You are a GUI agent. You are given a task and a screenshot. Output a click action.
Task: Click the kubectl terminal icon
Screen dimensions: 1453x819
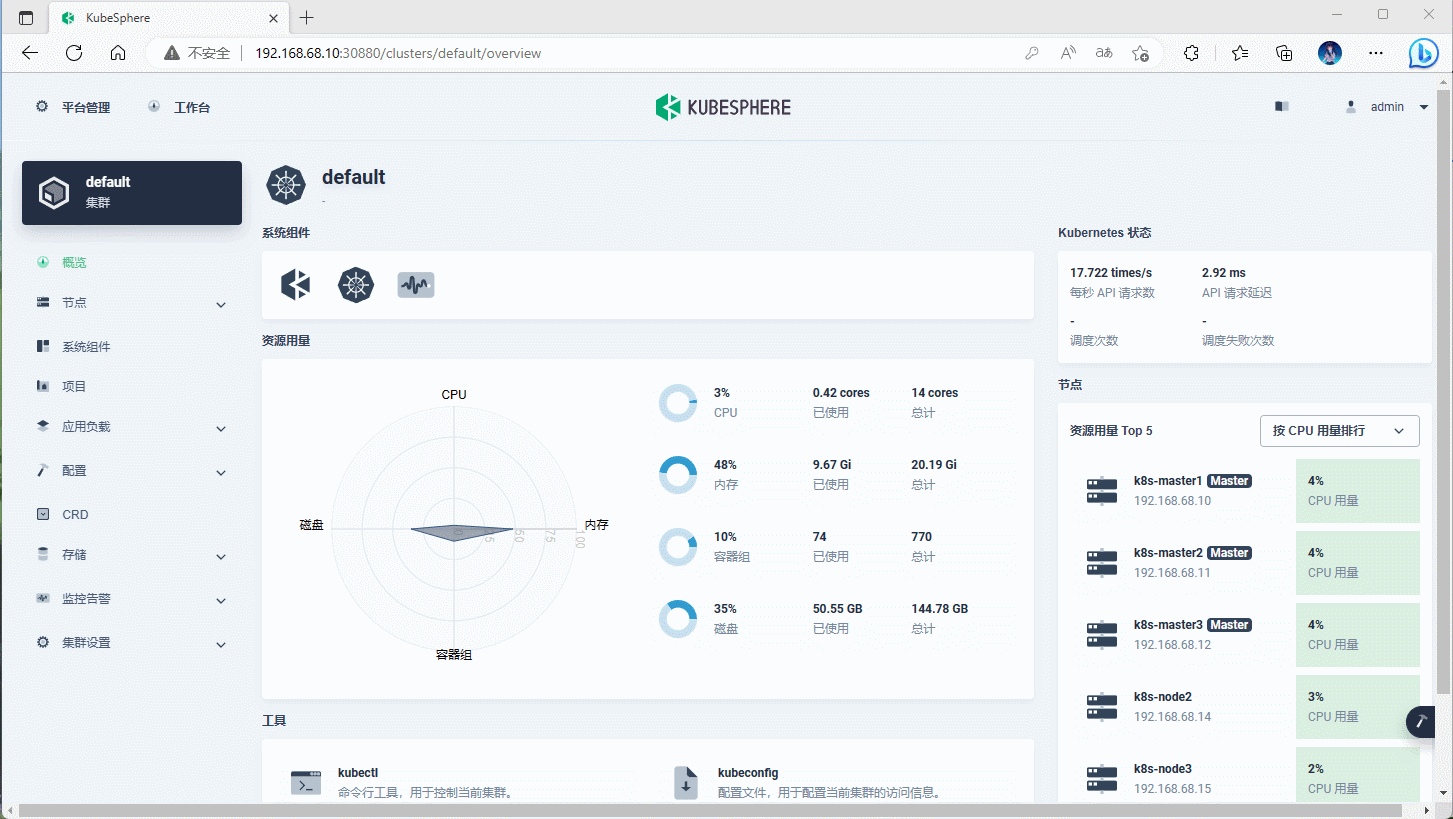306,782
